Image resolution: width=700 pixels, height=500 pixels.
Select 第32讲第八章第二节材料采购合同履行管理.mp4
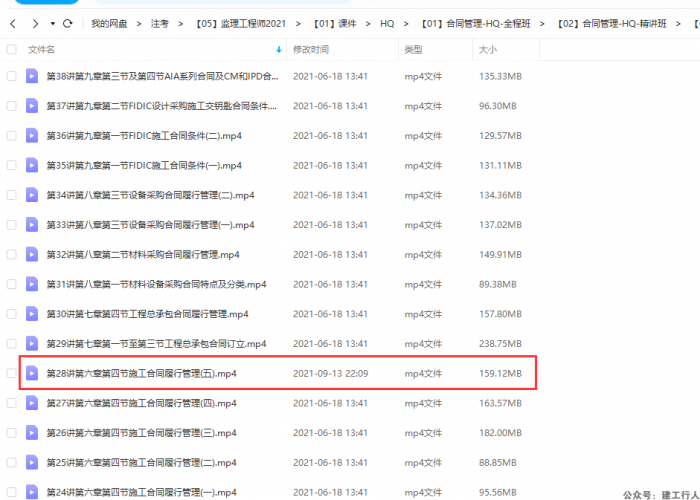click(143, 254)
